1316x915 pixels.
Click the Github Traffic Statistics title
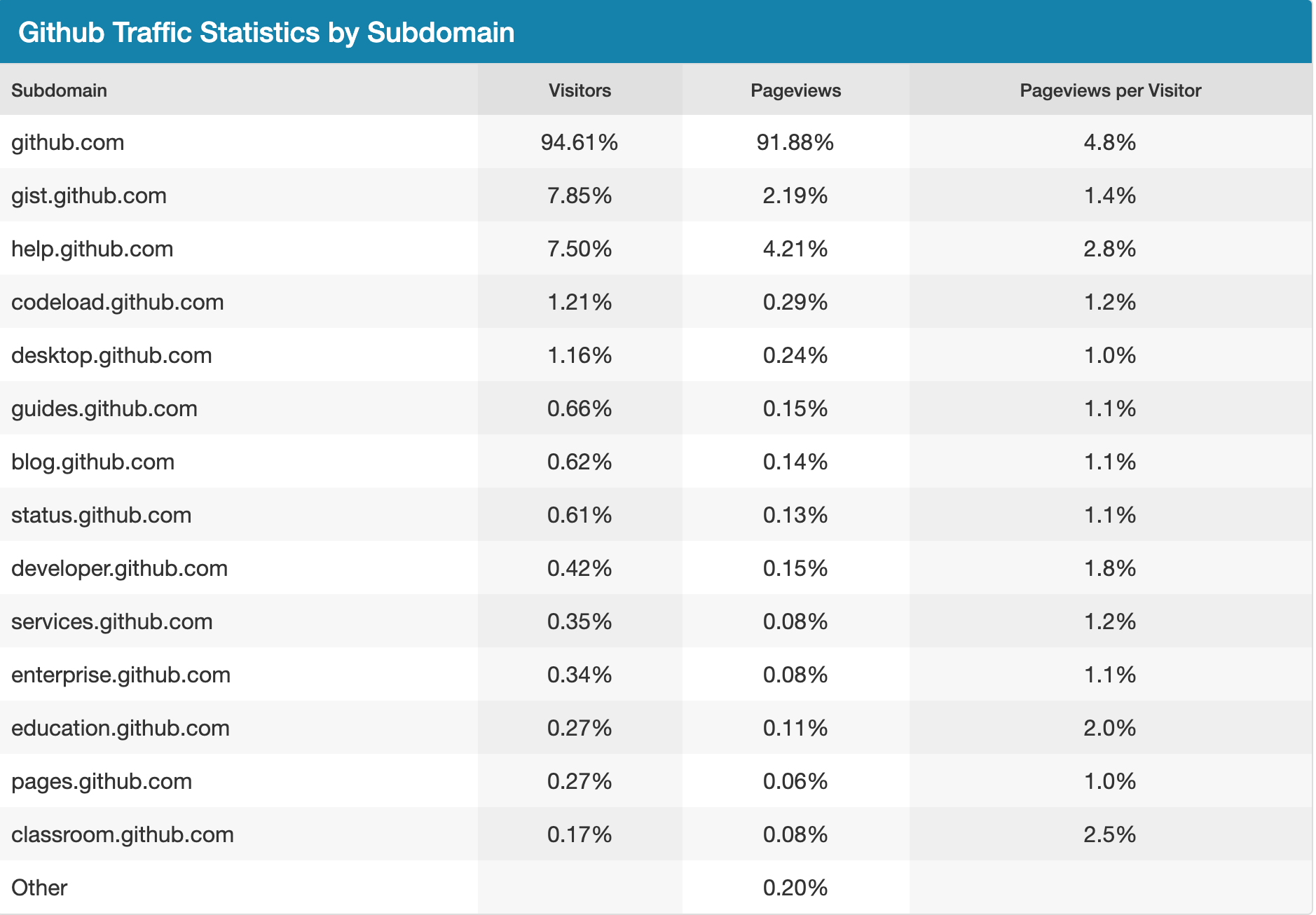coord(266,32)
